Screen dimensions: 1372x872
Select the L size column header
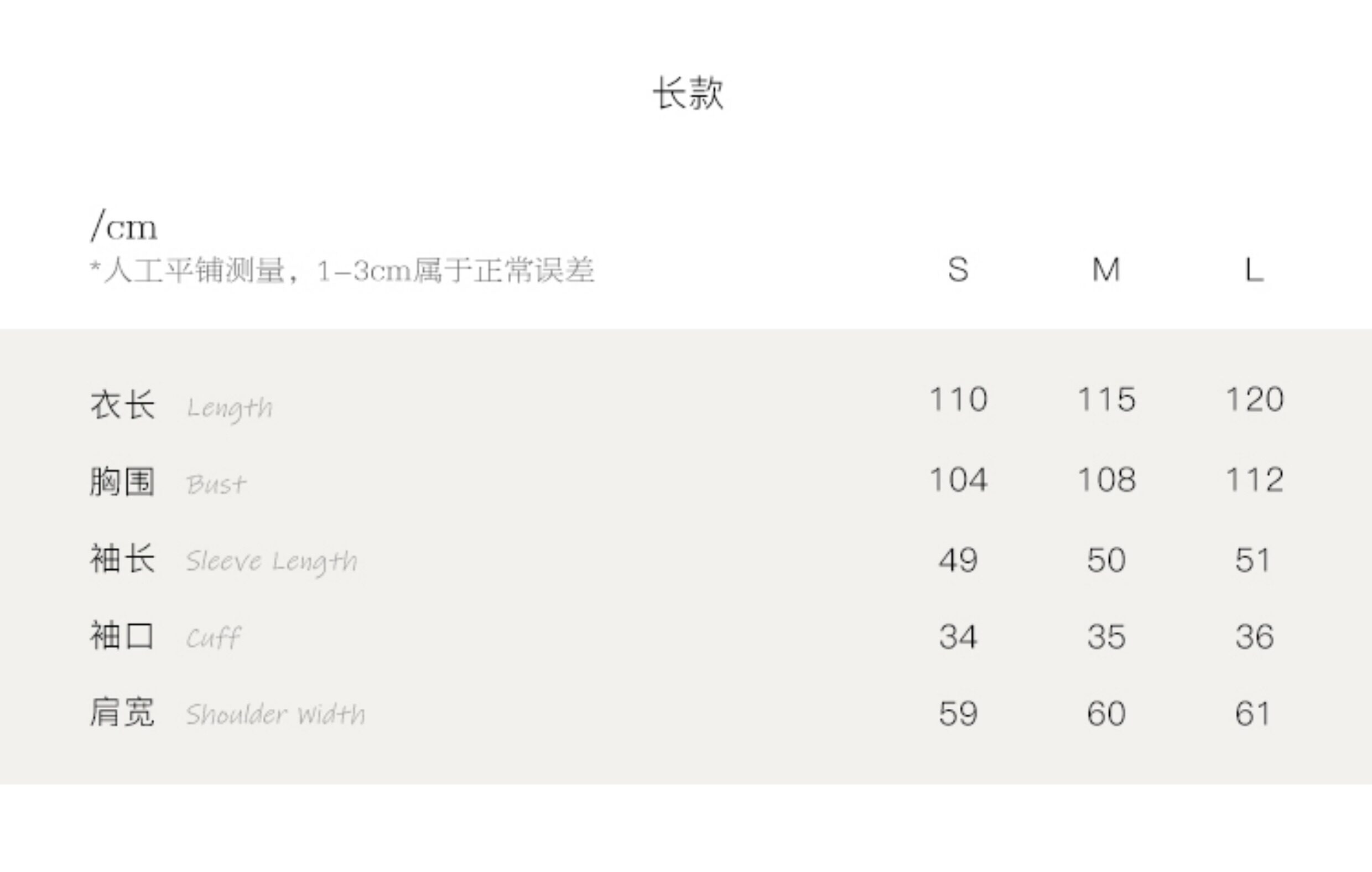[1254, 269]
